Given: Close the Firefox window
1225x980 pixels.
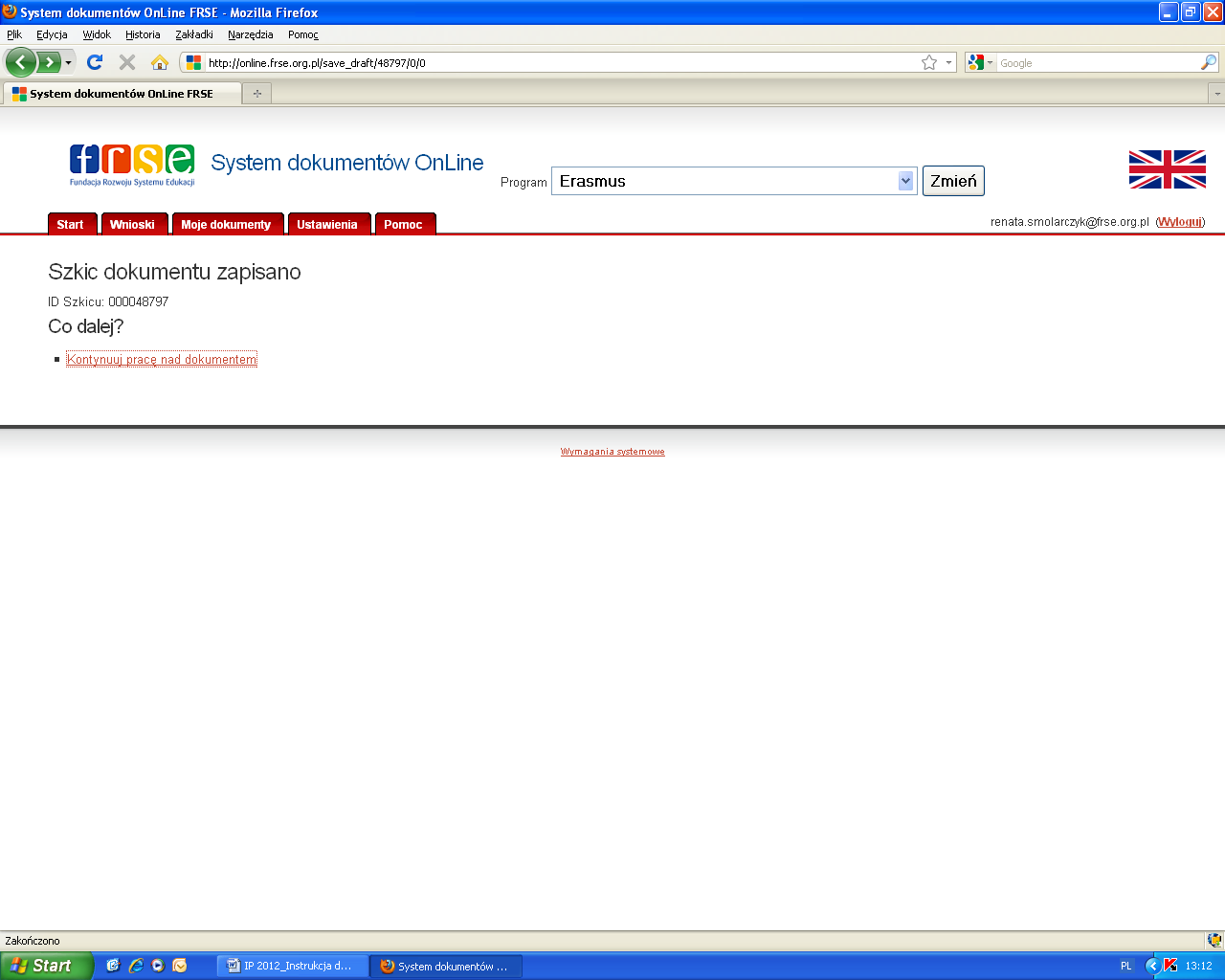Looking at the screenshot, I should tap(1213, 12).
